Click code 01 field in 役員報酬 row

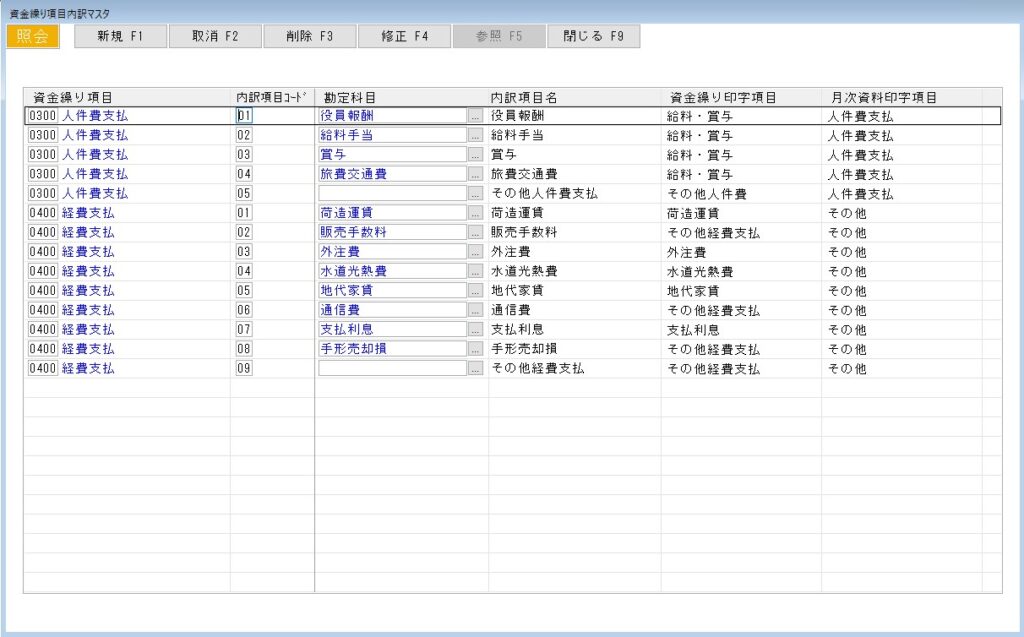pos(244,116)
